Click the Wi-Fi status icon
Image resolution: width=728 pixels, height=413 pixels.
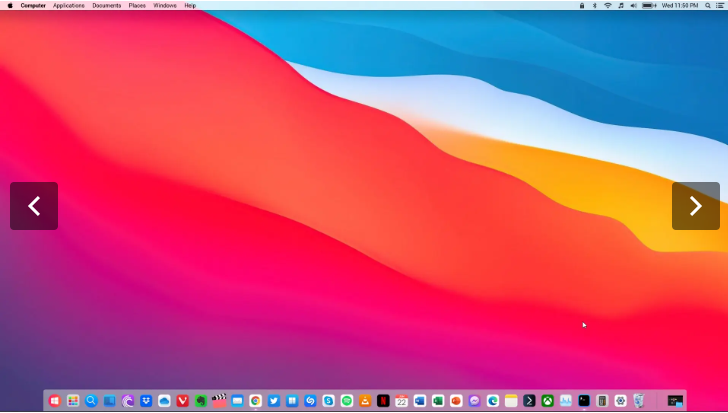(607, 5)
